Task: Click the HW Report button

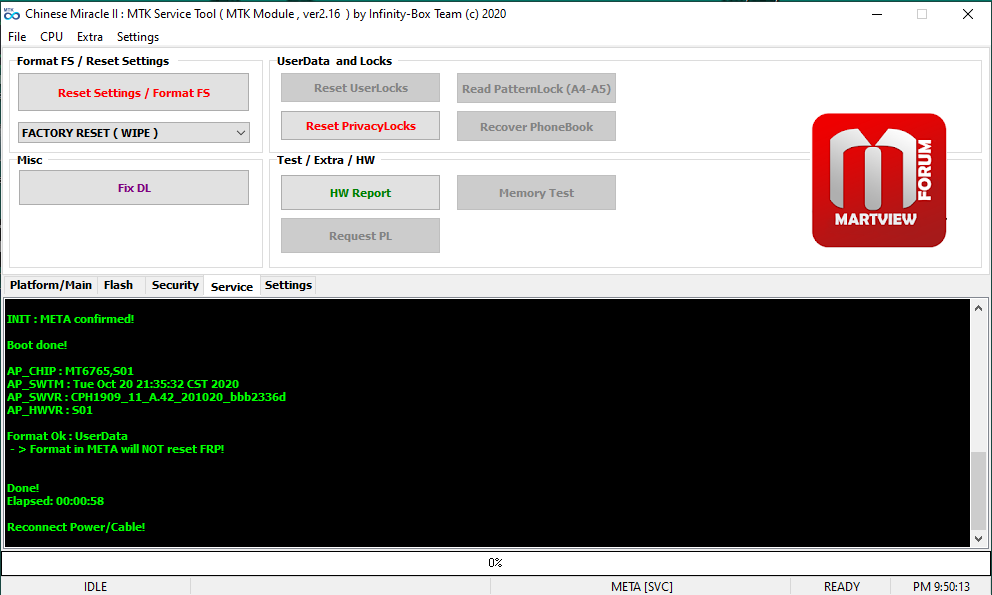Action: pos(361,193)
